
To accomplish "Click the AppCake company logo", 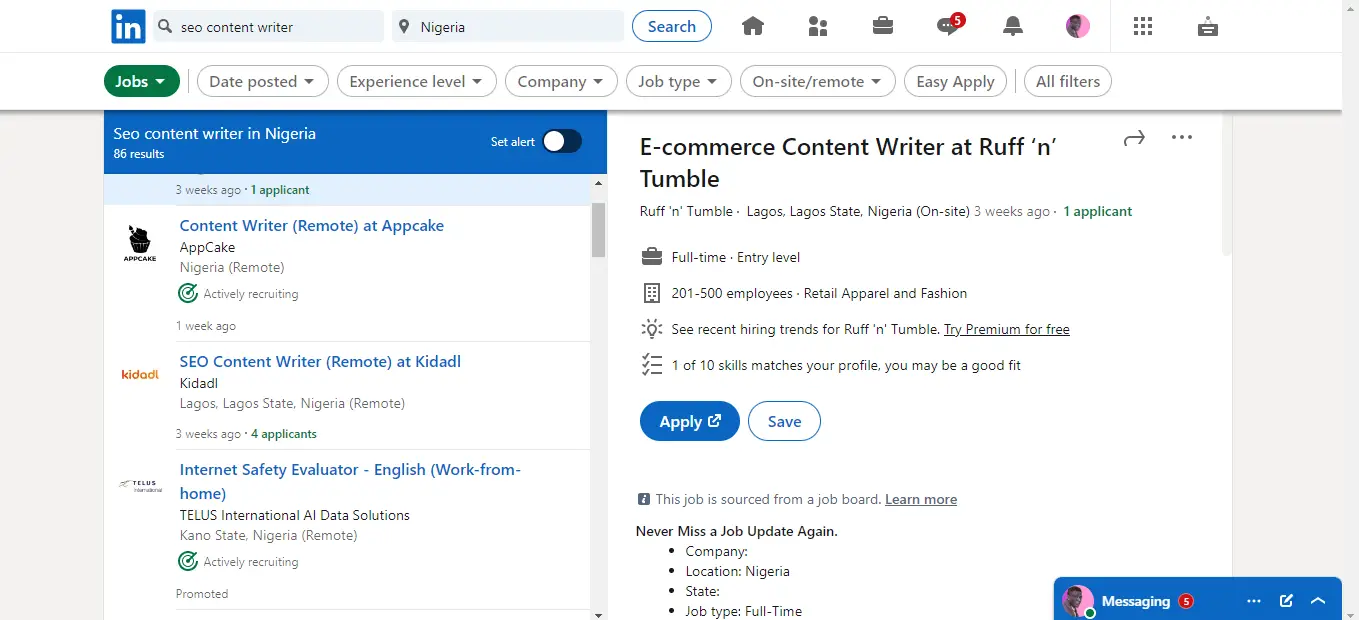I will point(140,244).
